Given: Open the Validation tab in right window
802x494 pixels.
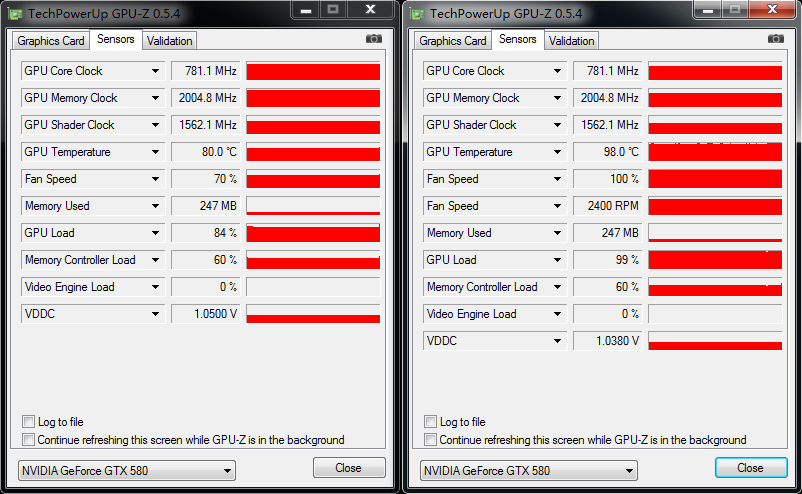Looking at the screenshot, I should click(571, 41).
